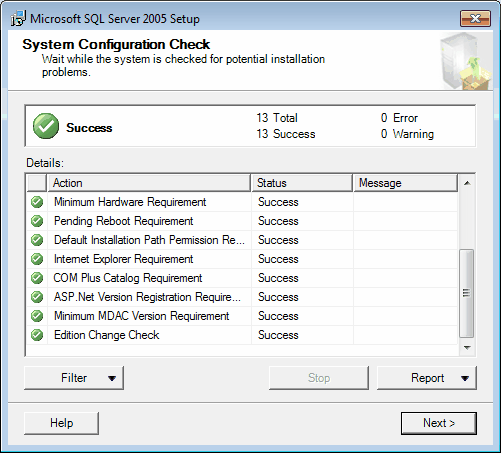Select the Internet Explorer Requirement row
The width and height of the screenshot is (501, 453).
[x=242, y=259]
